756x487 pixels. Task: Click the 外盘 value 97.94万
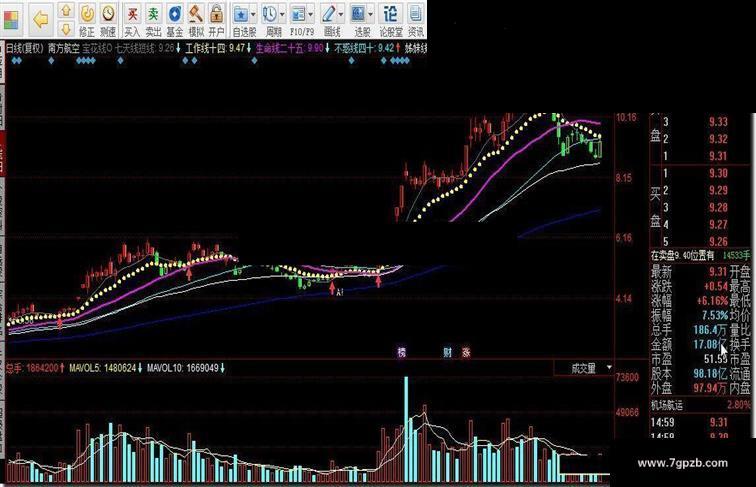pos(710,388)
